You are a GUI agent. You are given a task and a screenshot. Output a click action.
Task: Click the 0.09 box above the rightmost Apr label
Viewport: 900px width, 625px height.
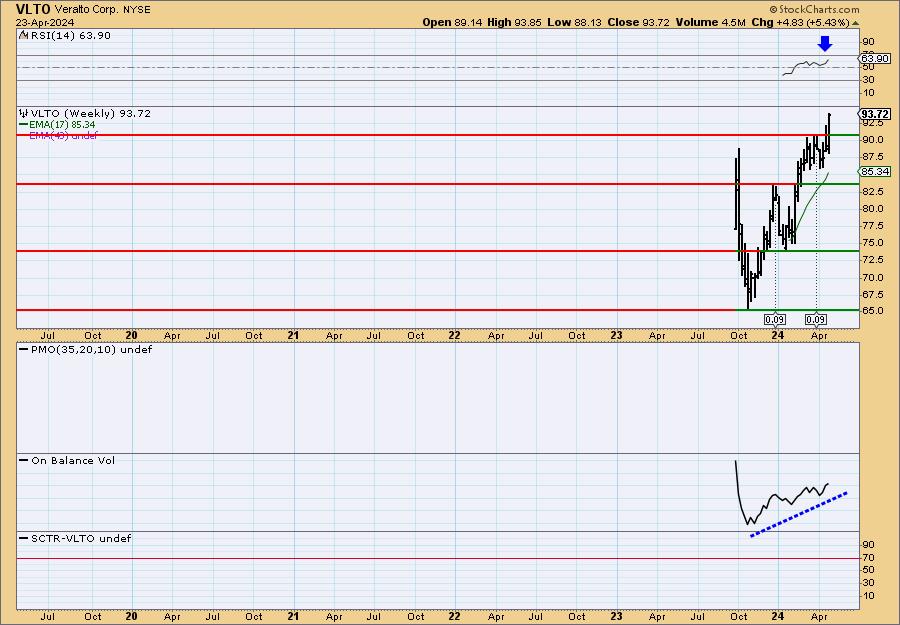coord(816,320)
